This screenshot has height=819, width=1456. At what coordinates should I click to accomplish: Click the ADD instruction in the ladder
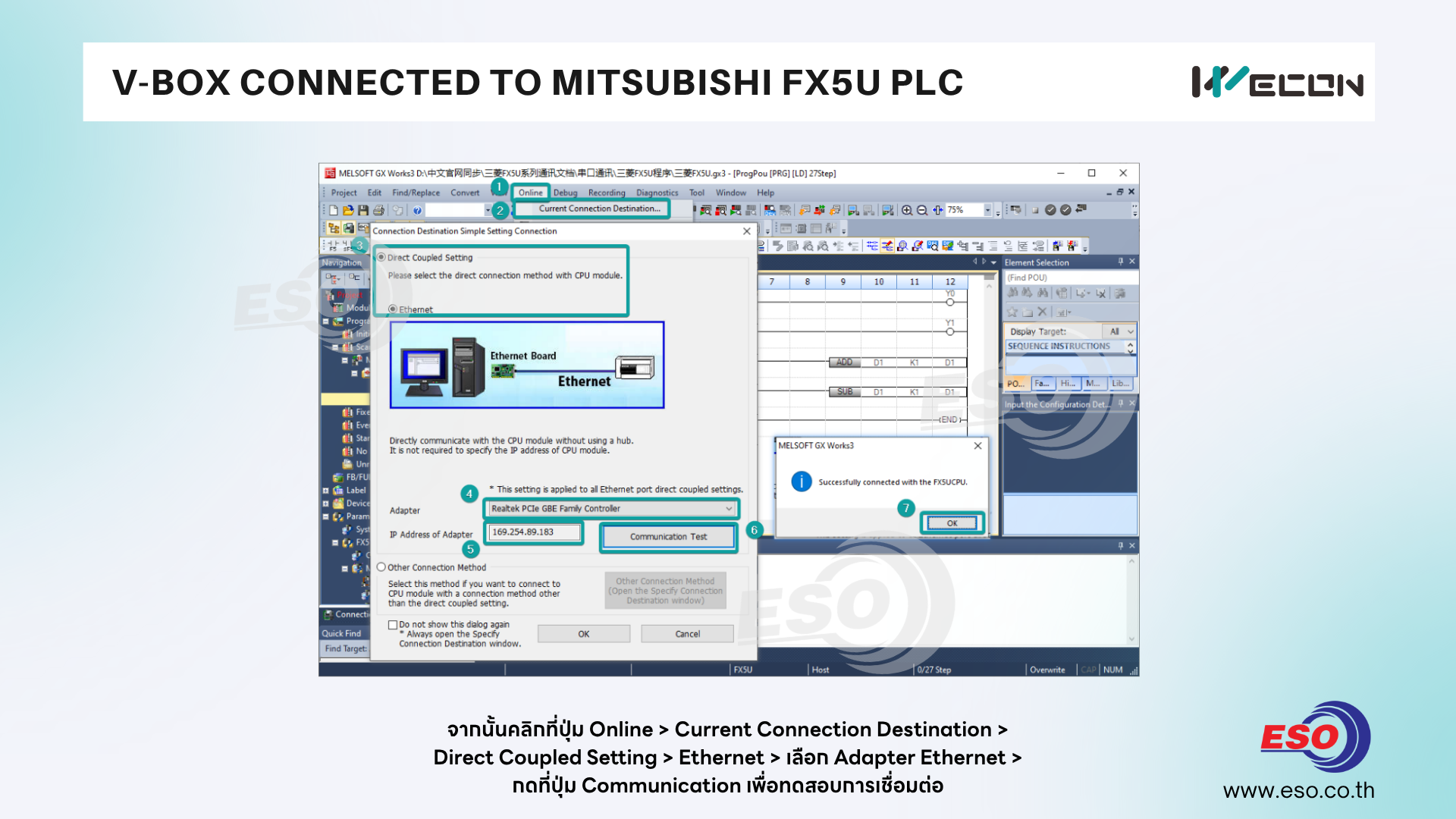[845, 362]
